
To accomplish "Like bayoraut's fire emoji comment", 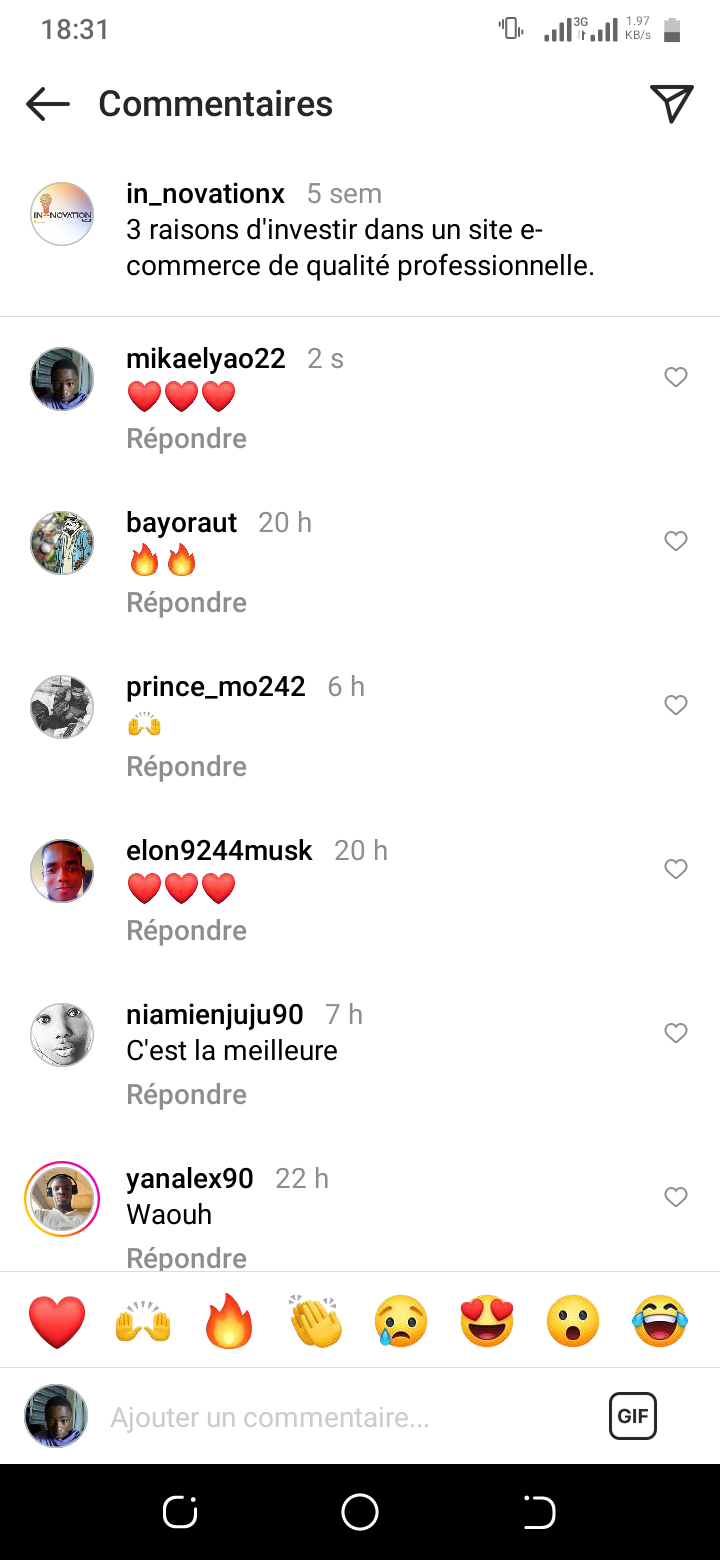I will pos(676,541).
